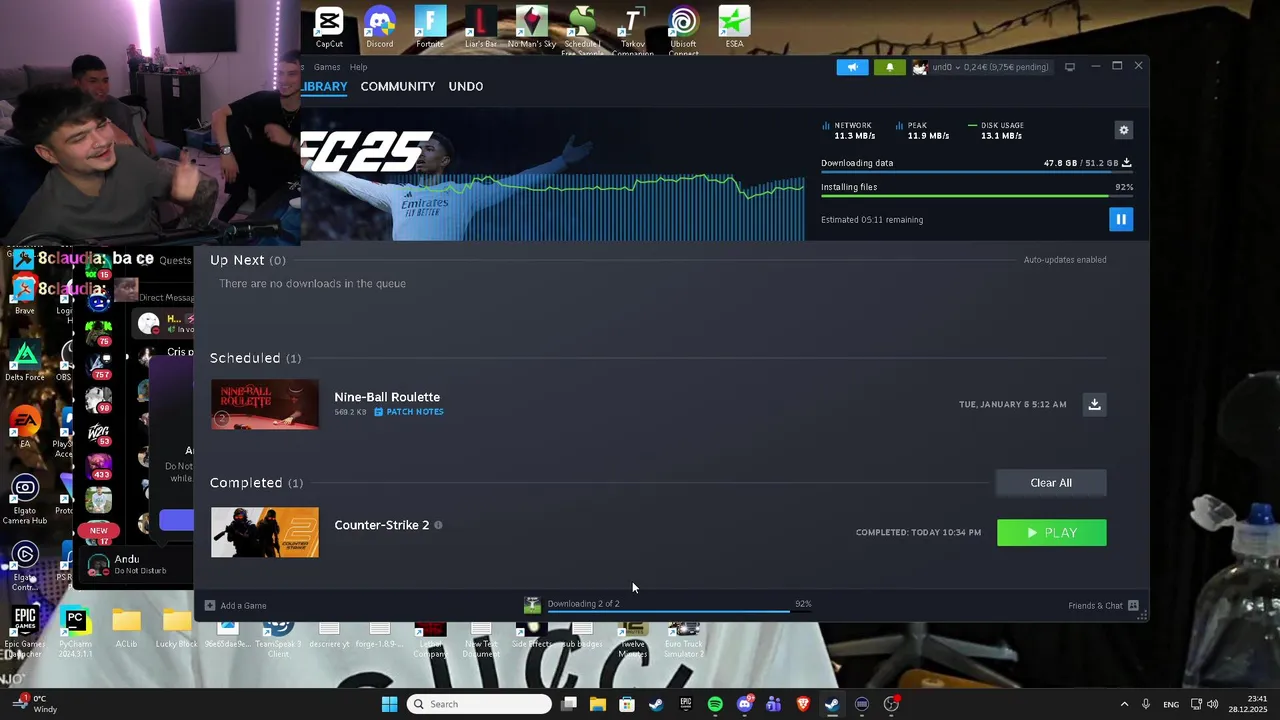
Task: Clear All completed downloads
Action: [x=1051, y=483]
